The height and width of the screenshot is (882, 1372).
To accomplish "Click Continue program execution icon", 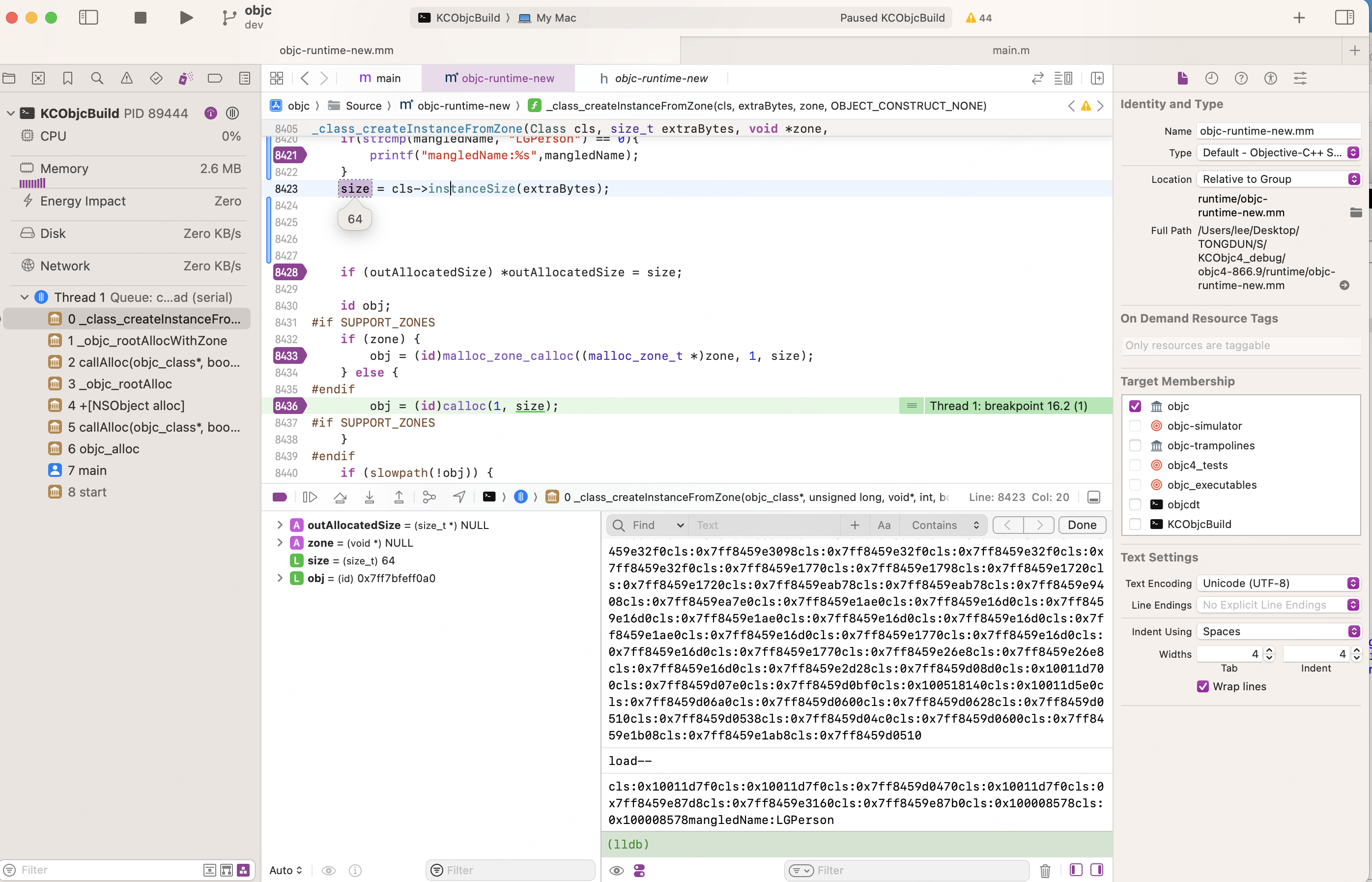I will coord(310,497).
